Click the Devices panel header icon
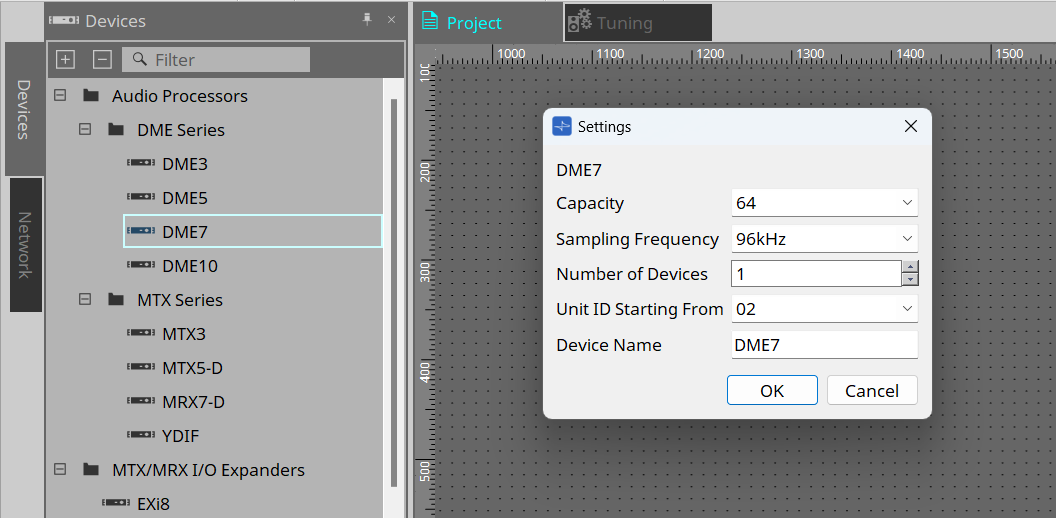The height and width of the screenshot is (518, 1056). pos(66,21)
